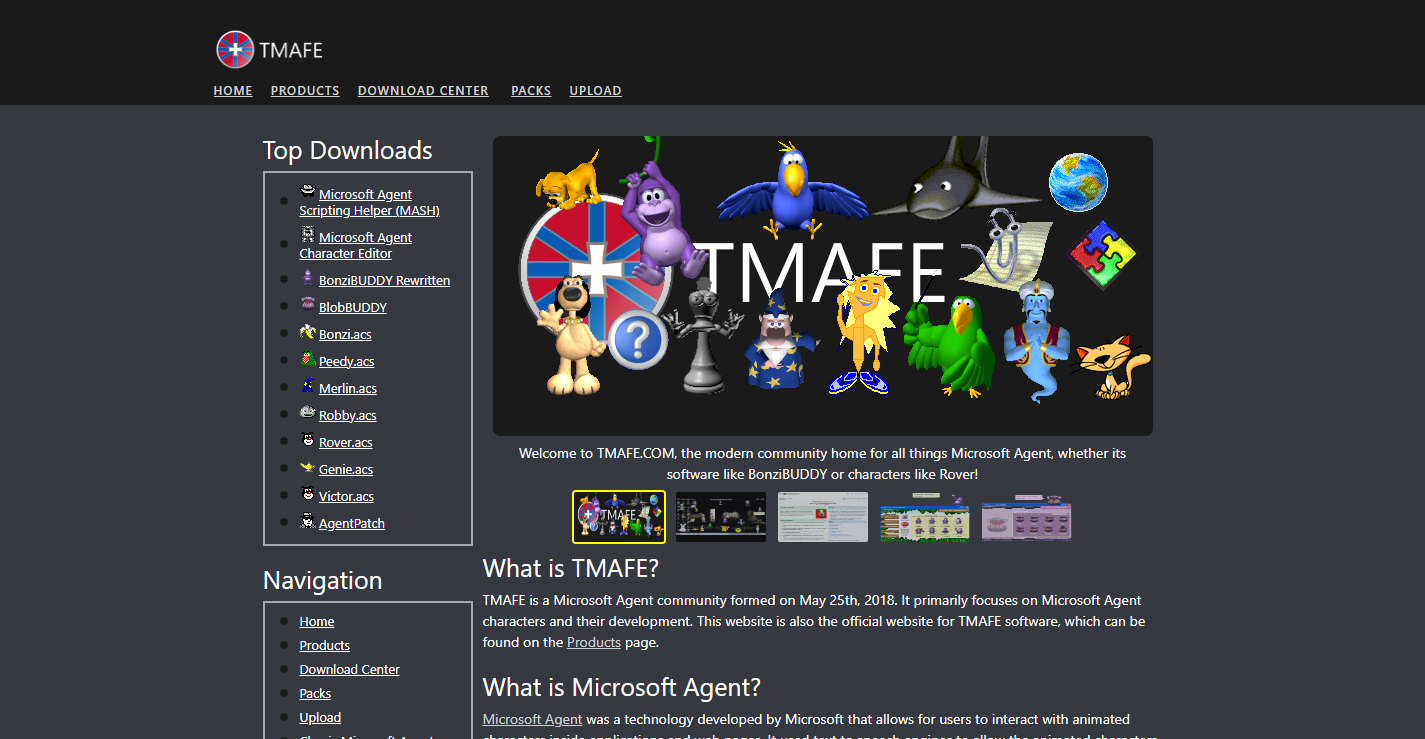Select the Packs link in the Navigation sidebar
1425x739 pixels.
click(x=315, y=693)
